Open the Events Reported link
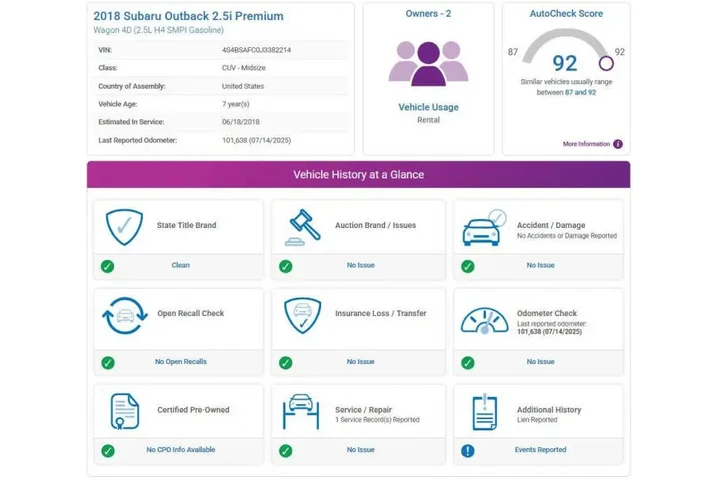This screenshot has width=720, height=480. coord(540,450)
